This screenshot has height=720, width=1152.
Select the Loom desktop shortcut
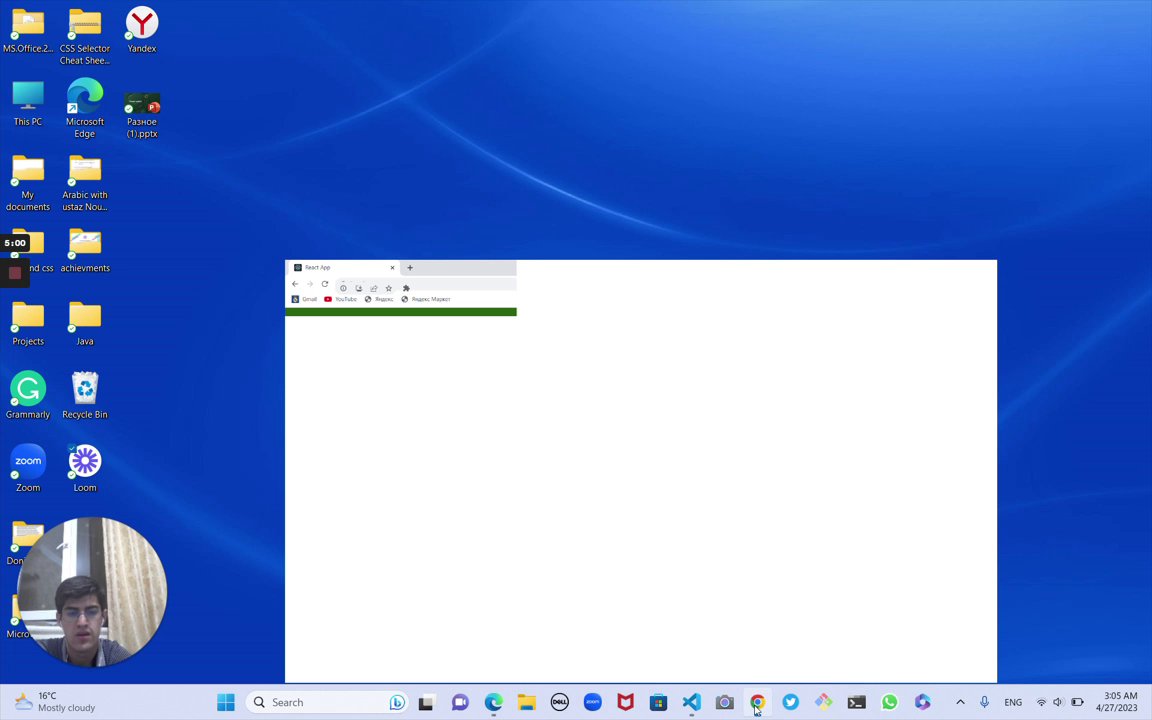(84, 468)
